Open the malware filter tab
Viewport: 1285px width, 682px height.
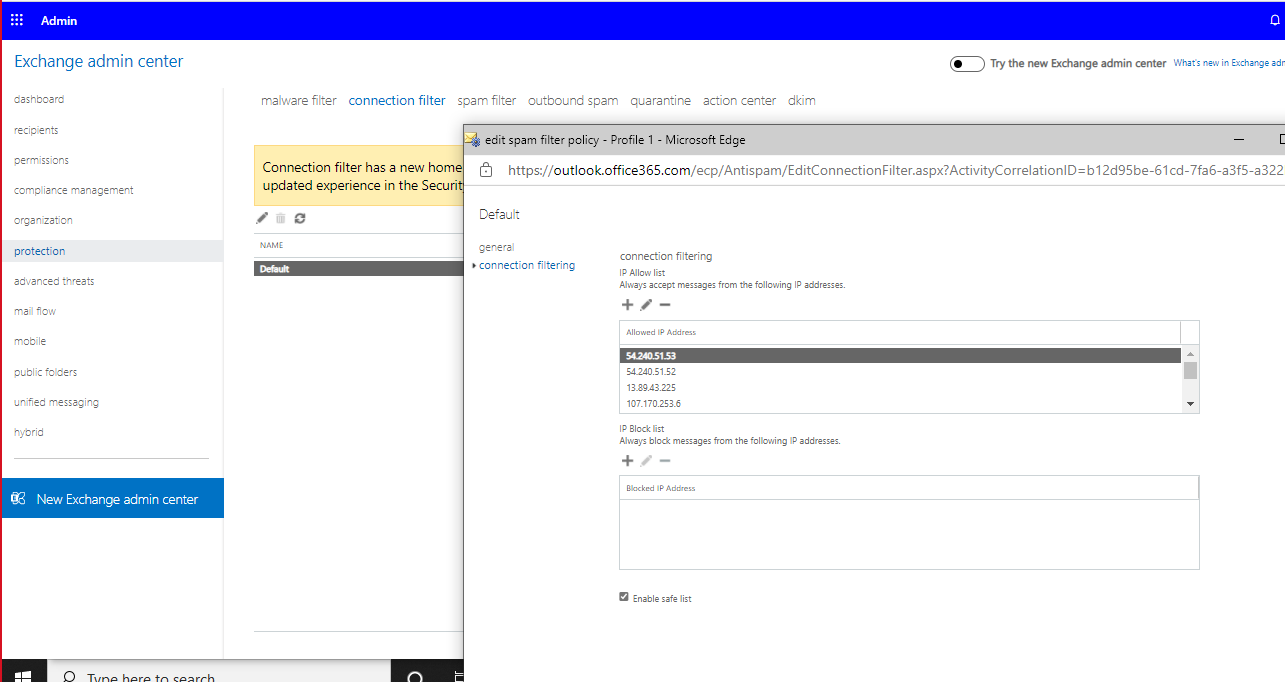click(299, 100)
